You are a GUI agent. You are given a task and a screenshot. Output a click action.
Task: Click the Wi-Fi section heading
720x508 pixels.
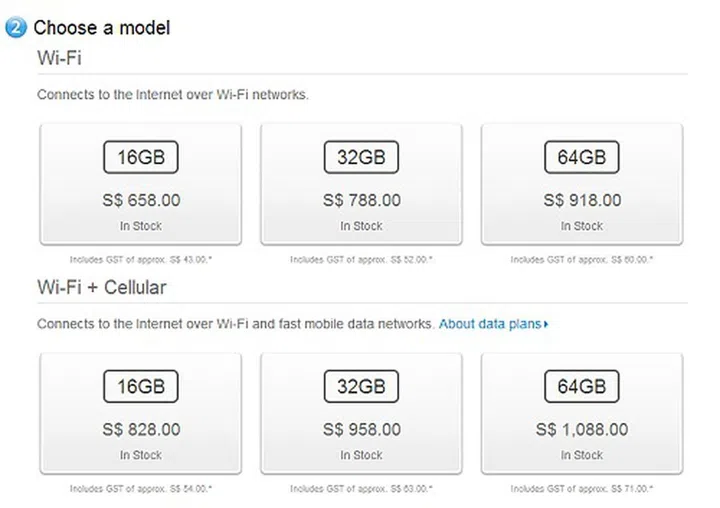[x=59, y=58]
